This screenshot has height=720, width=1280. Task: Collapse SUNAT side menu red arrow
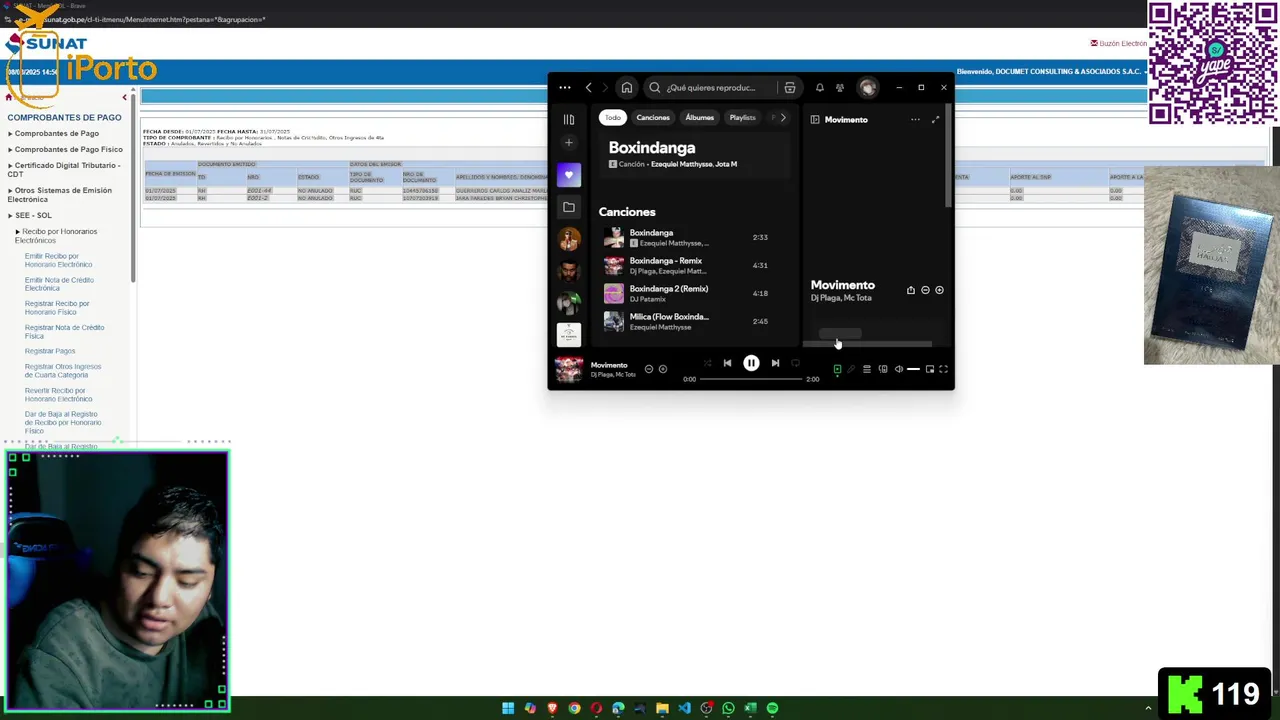pyautogui.click(x=125, y=97)
